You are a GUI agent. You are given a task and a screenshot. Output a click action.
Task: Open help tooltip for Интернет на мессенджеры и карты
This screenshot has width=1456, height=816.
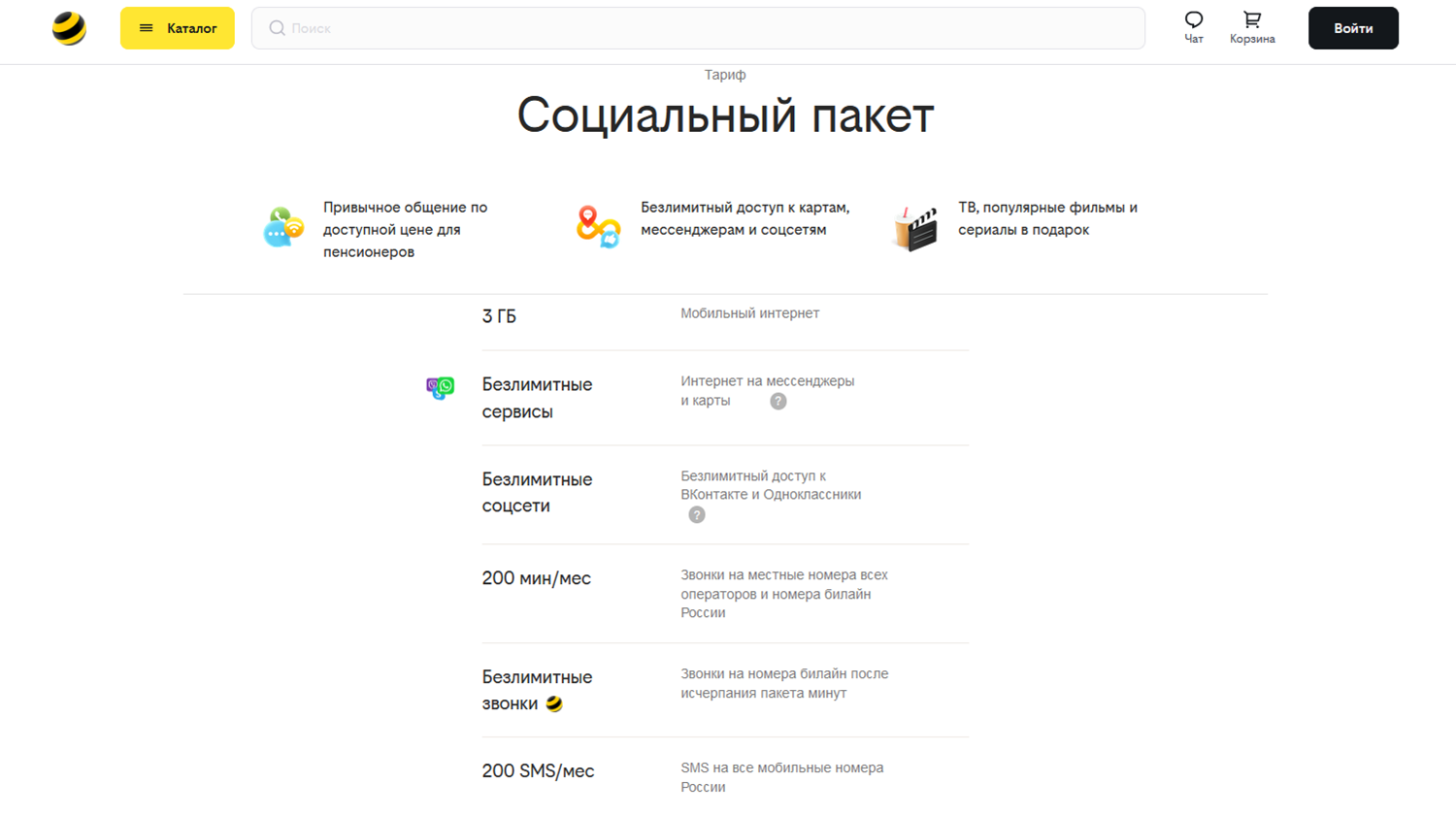pyautogui.click(x=778, y=402)
